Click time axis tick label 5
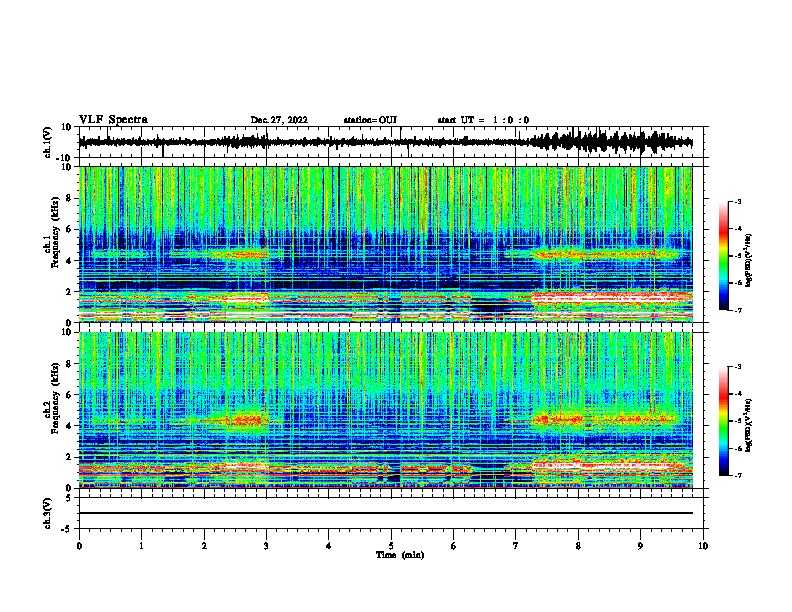 tap(391, 546)
